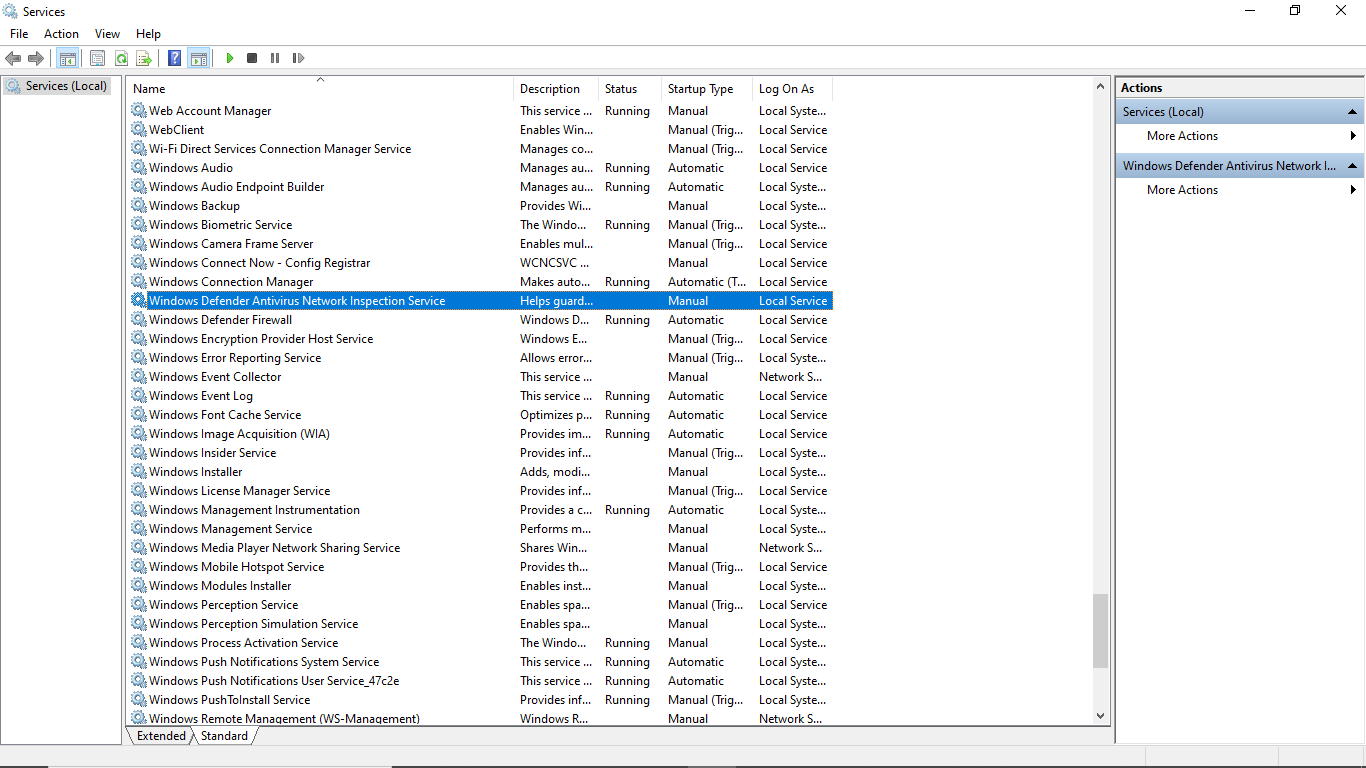Click the Export List toolbar icon
Image resolution: width=1366 pixels, height=768 pixels.
coord(144,58)
